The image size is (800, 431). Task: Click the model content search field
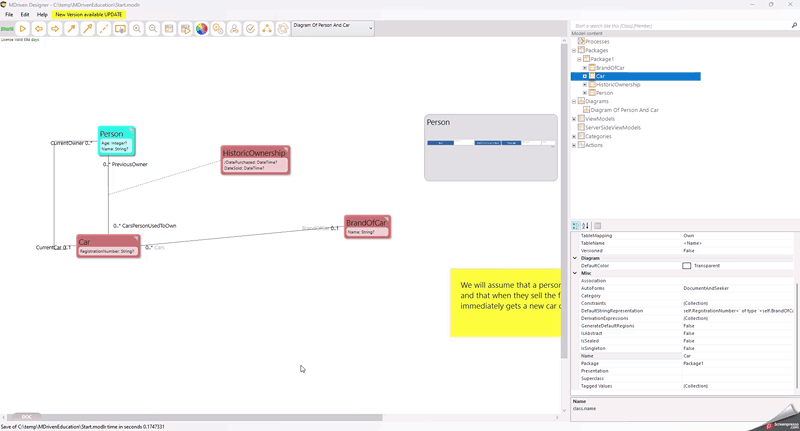pyautogui.click(x=680, y=25)
